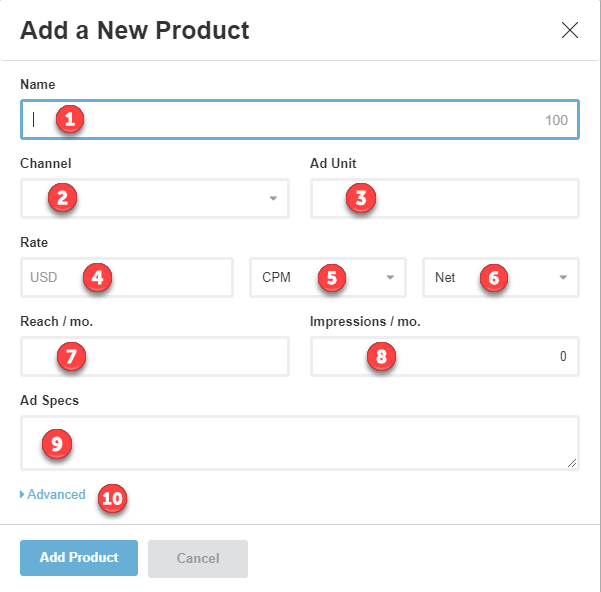Screen dimensions: 601x592
Task: Click the disclosure triangle before Advanced
Action: 22,494
